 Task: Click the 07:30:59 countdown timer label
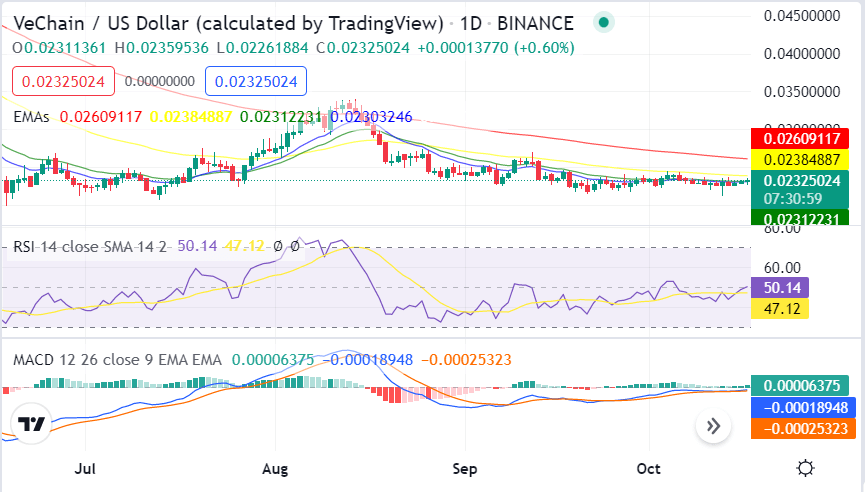click(x=793, y=199)
